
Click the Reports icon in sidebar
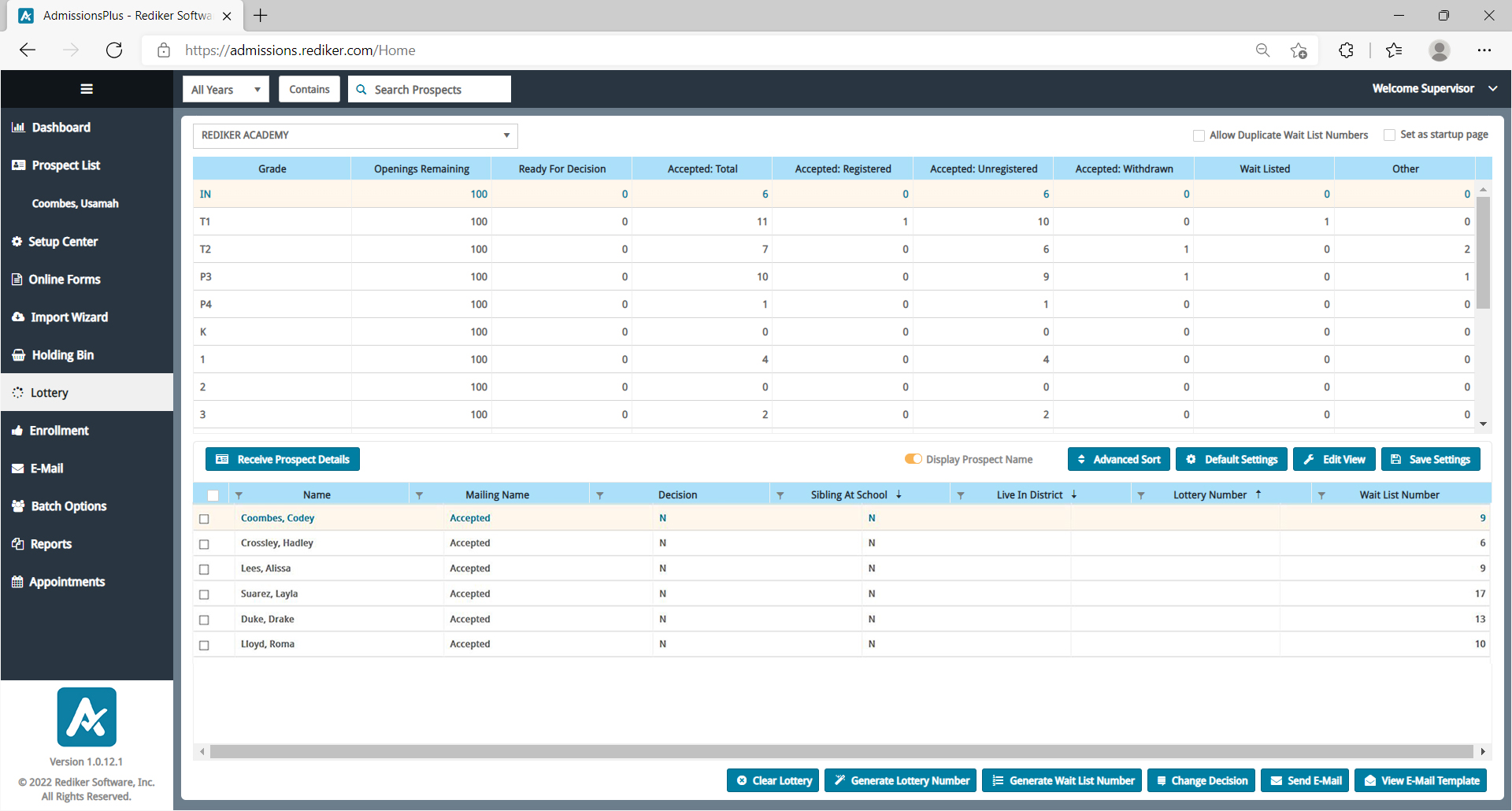(18, 544)
